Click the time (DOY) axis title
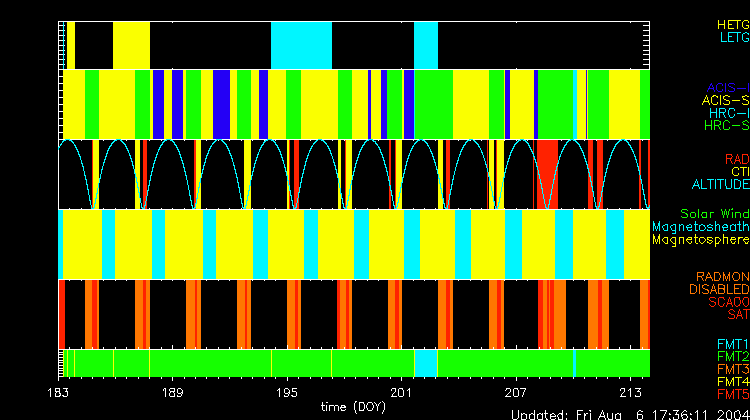 coord(354,407)
